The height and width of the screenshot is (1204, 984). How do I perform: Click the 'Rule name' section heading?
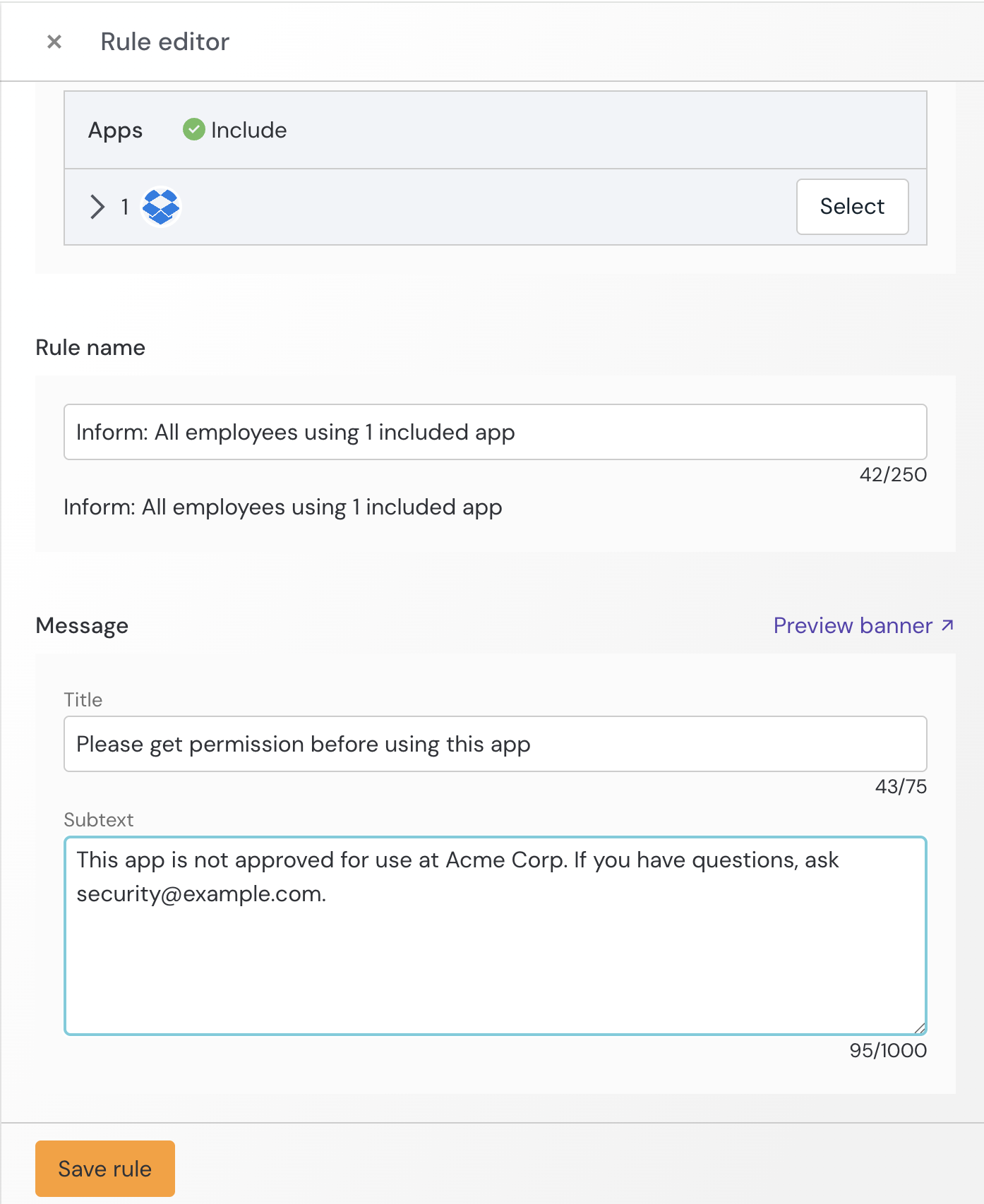(90, 347)
